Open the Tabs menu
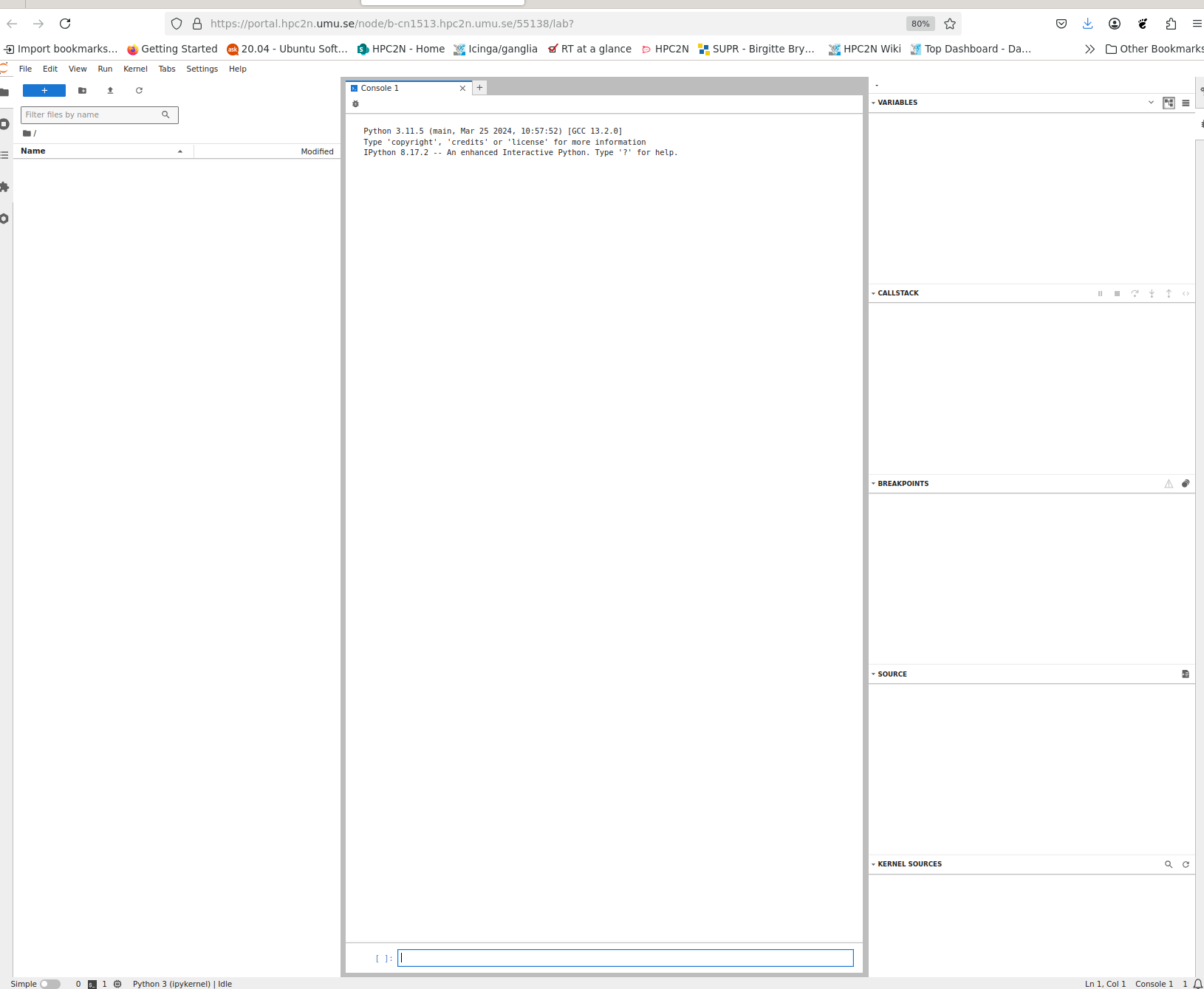 167,69
